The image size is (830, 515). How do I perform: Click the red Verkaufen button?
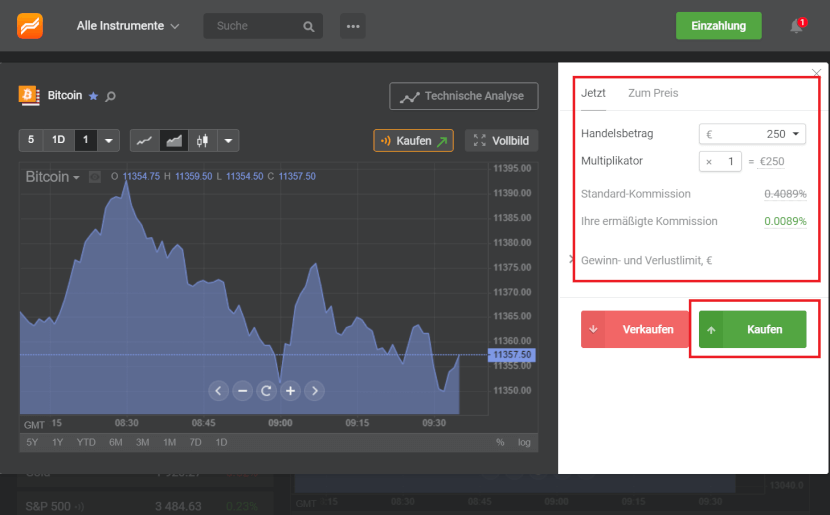[x=635, y=329]
